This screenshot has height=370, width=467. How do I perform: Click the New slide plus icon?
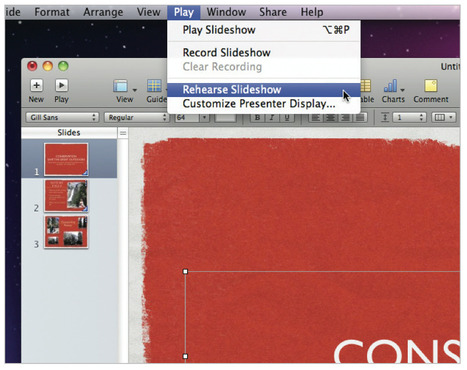tap(36, 86)
